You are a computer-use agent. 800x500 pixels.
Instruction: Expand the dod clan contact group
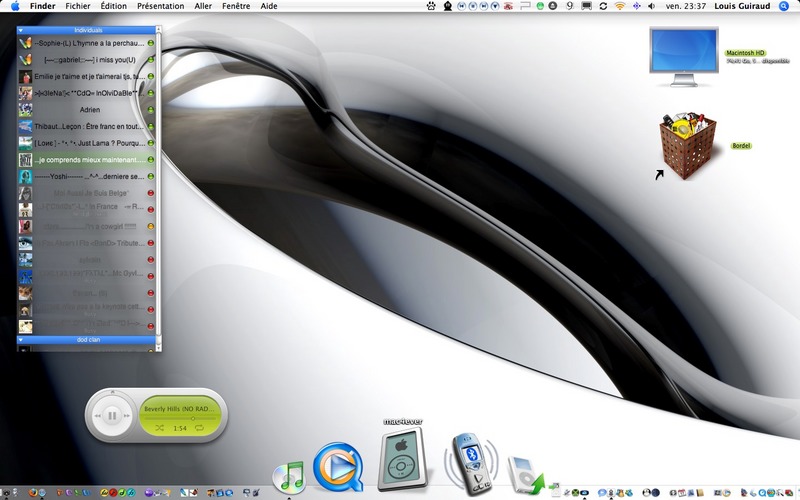(x=22, y=340)
